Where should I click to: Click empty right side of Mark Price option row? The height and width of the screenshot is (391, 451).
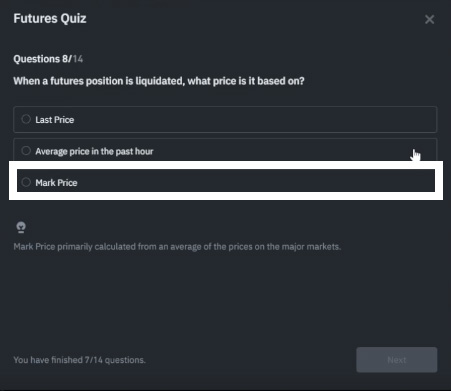click(x=300, y=180)
